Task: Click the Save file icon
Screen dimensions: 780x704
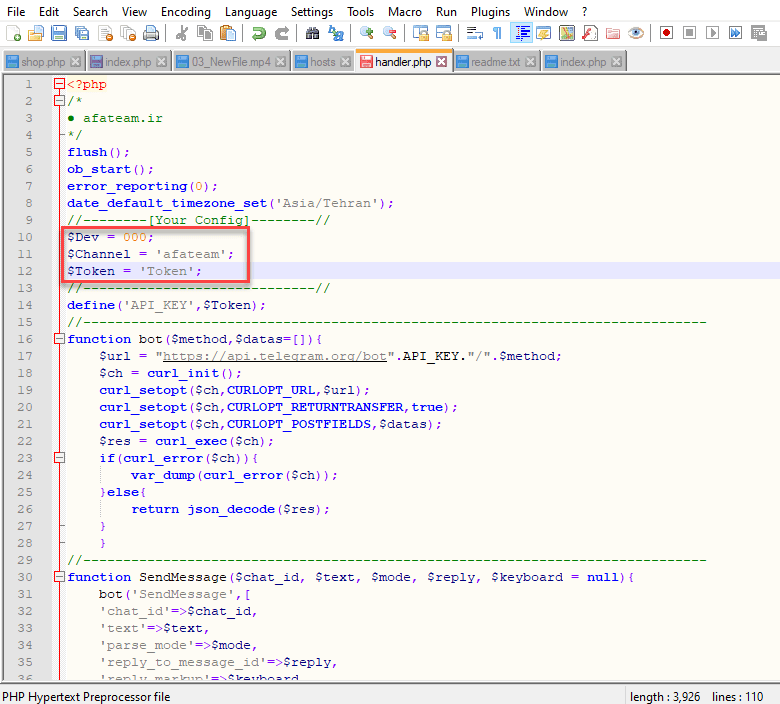Action: click(59, 33)
